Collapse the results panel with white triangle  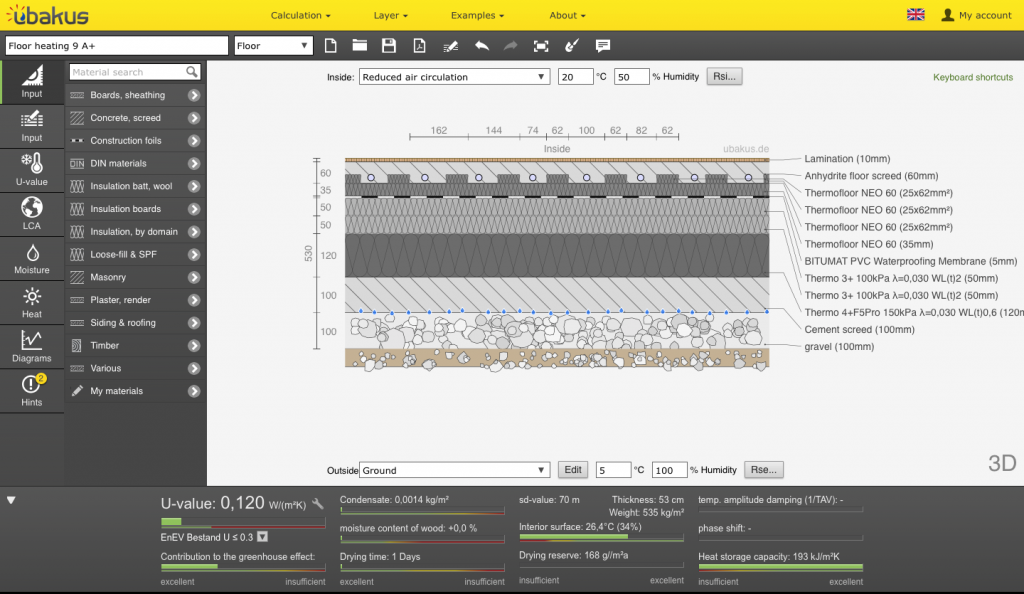coord(11,500)
